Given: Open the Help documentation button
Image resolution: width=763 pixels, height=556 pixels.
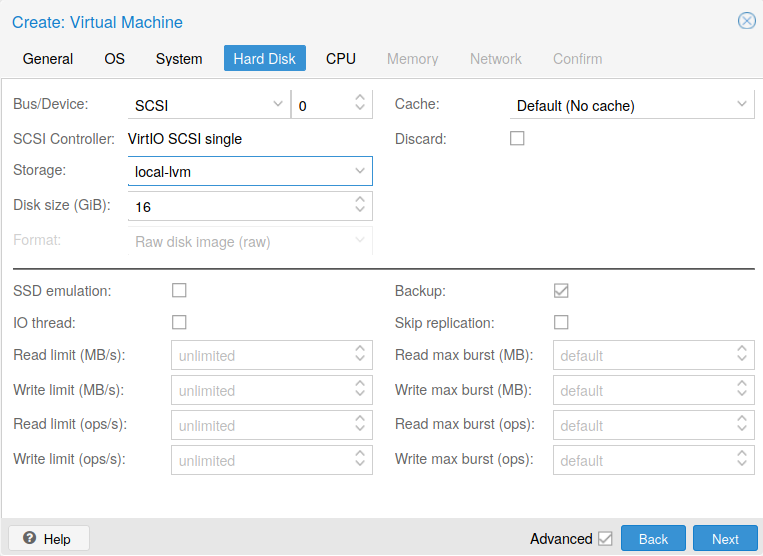Looking at the screenshot, I should pyautogui.click(x=48, y=539).
